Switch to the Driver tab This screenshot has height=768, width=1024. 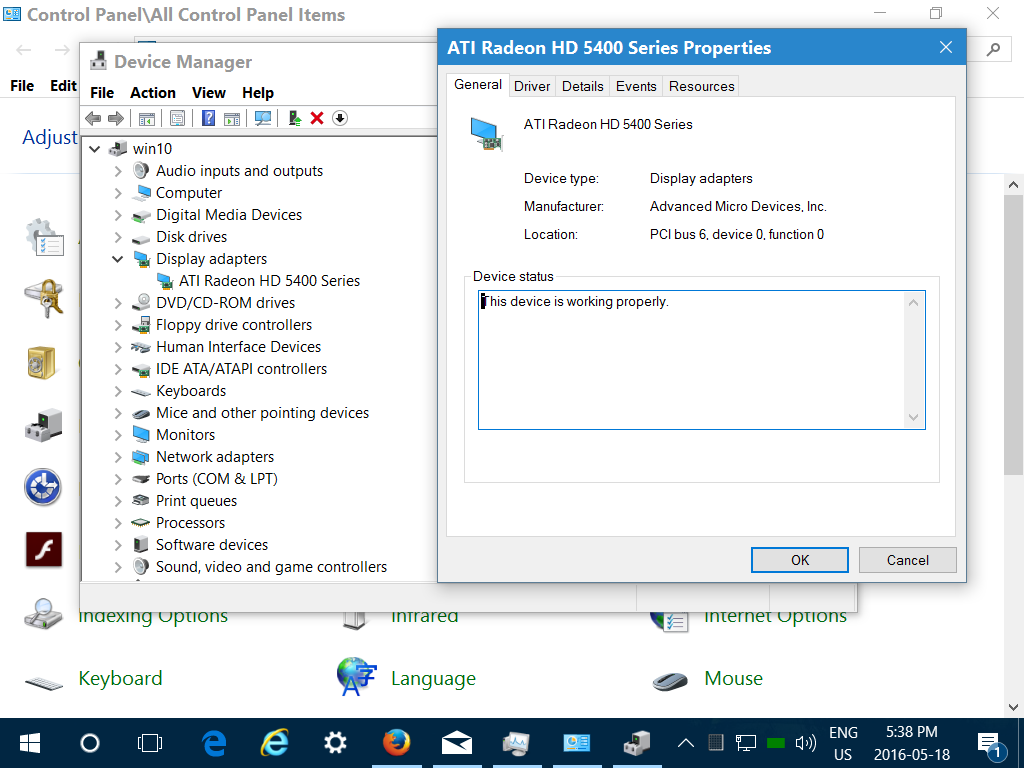pyautogui.click(x=532, y=86)
